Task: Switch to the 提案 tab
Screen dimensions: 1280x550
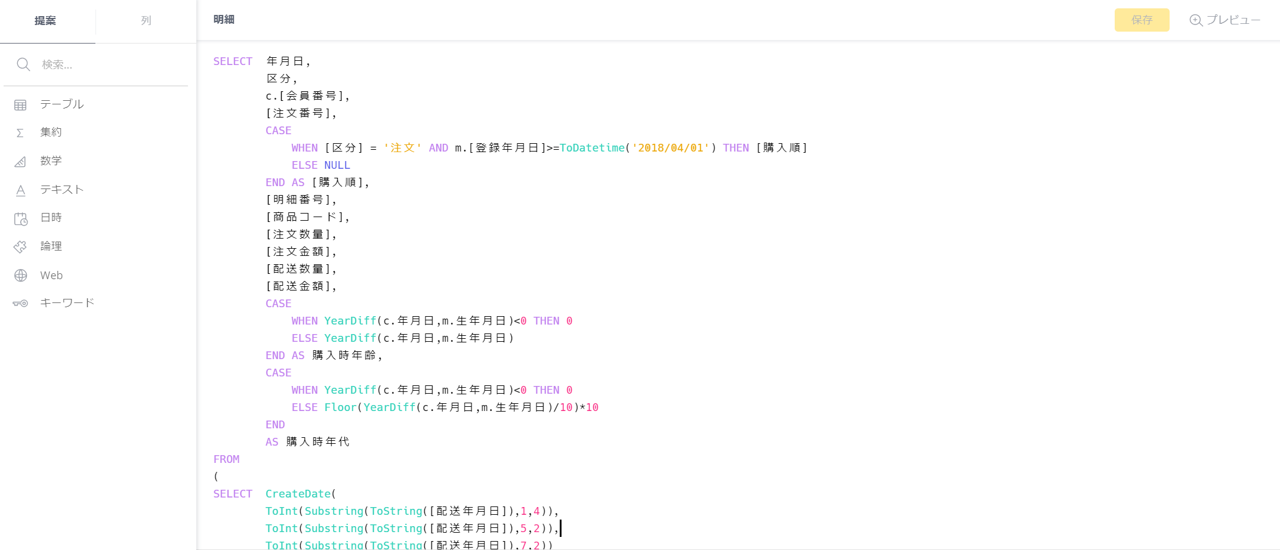Action: (46, 21)
